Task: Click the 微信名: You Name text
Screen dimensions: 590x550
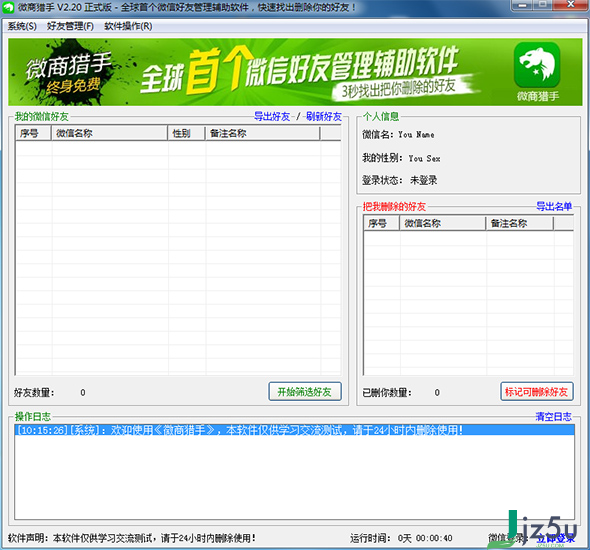Action: [x=398, y=134]
